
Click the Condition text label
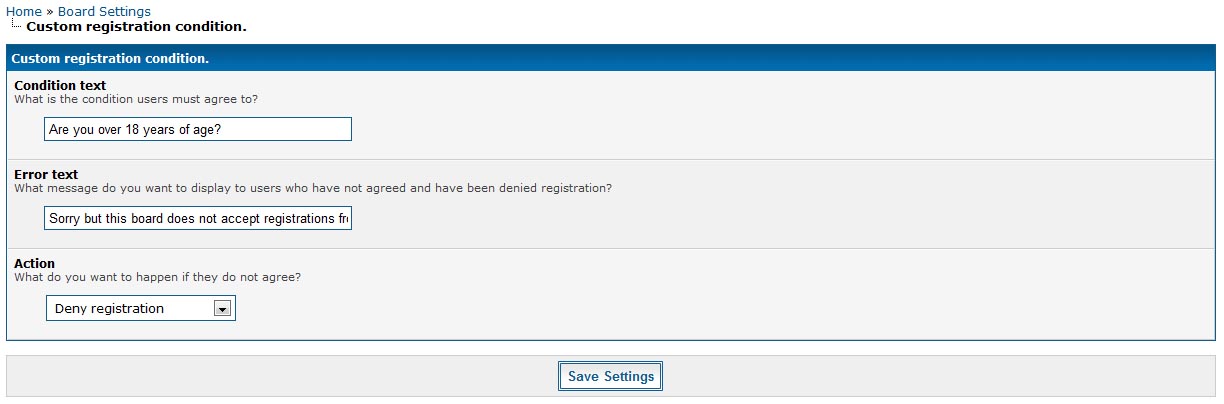[60, 85]
